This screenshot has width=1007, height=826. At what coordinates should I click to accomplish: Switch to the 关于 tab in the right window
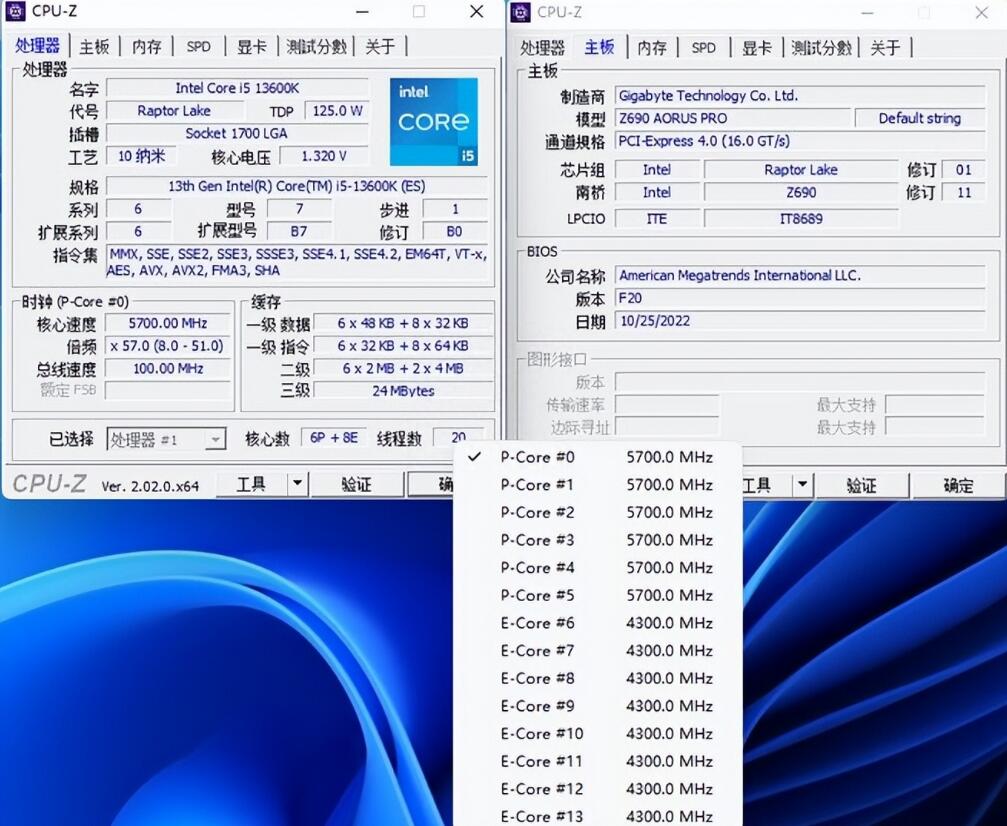click(886, 47)
